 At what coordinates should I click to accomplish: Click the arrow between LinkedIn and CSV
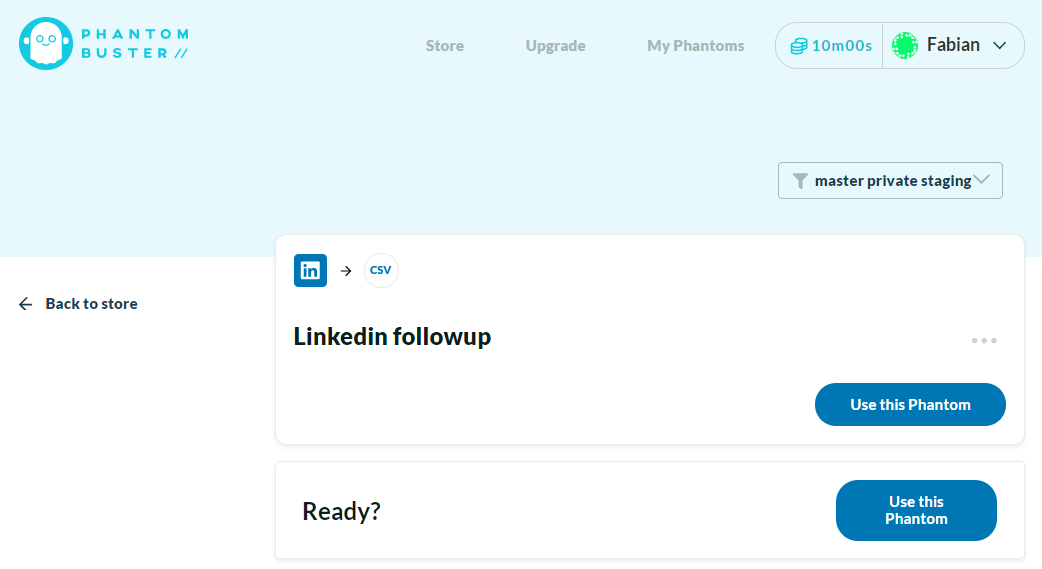[x=346, y=271]
